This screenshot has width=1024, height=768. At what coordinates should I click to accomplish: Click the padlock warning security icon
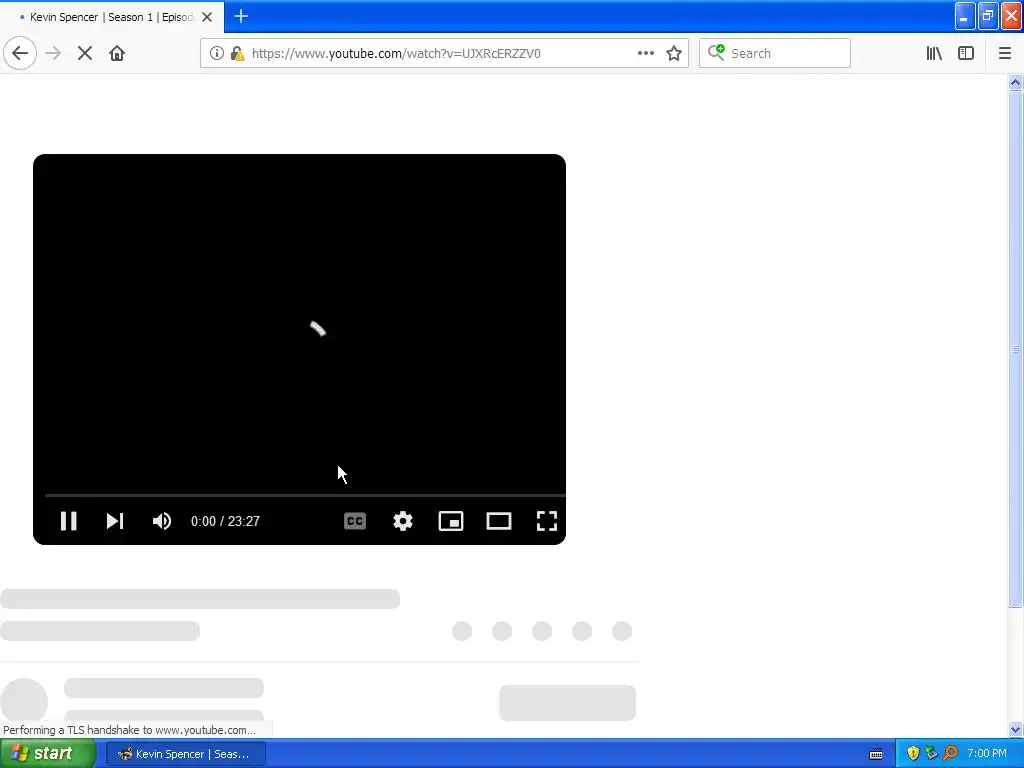pyautogui.click(x=238, y=54)
